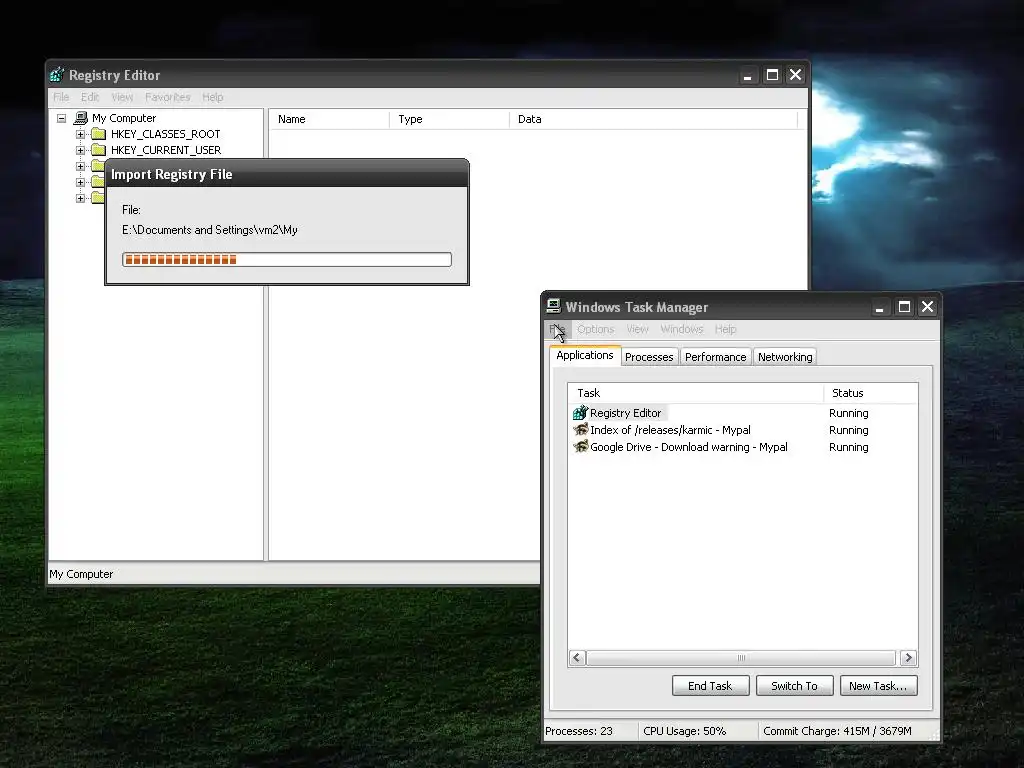Close the Registry Editor window

(795, 75)
